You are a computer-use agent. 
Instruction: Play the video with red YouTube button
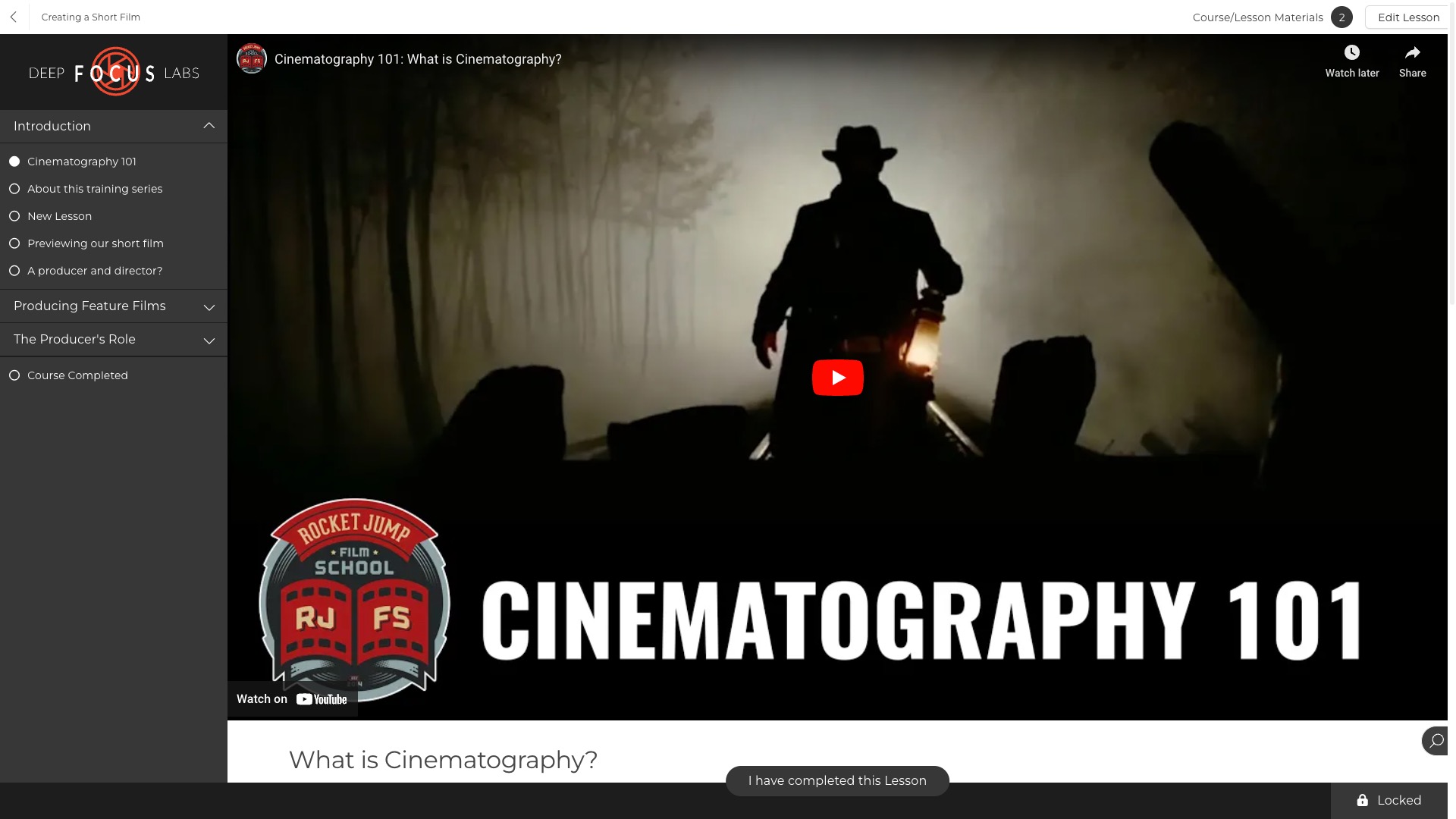tap(837, 378)
